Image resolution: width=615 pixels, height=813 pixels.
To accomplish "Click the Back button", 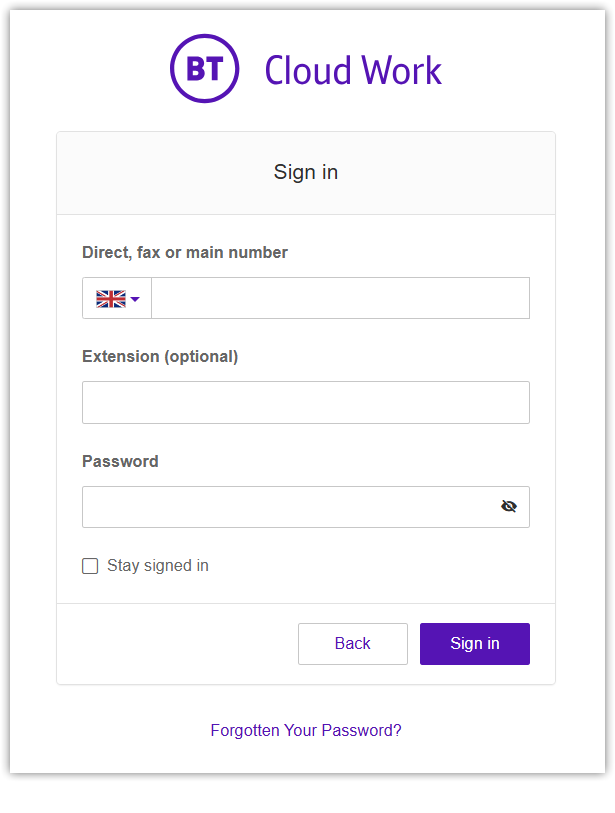I will pyautogui.click(x=352, y=644).
